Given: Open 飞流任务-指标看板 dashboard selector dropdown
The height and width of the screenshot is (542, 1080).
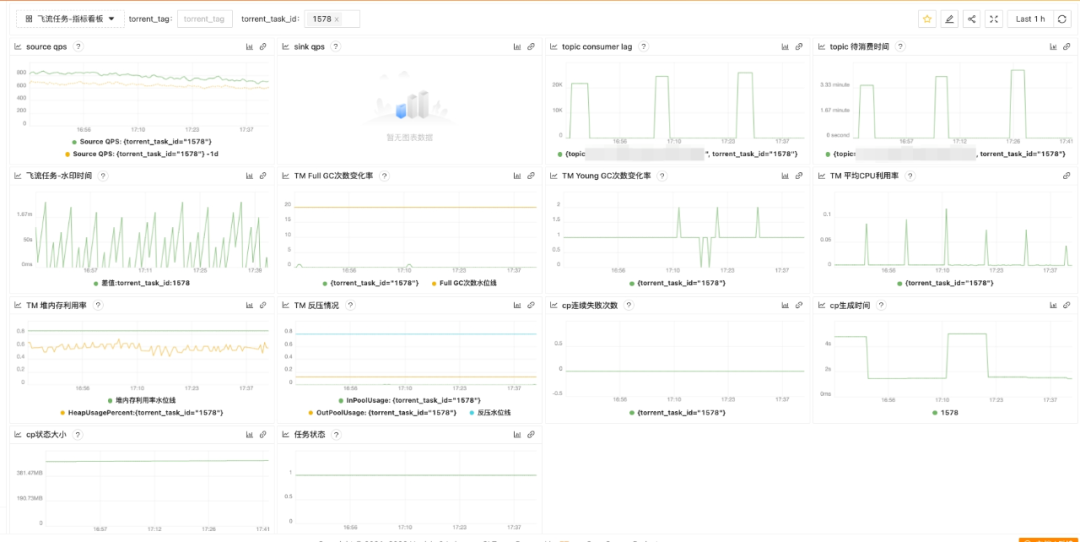Looking at the screenshot, I should [x=70, y=19].
